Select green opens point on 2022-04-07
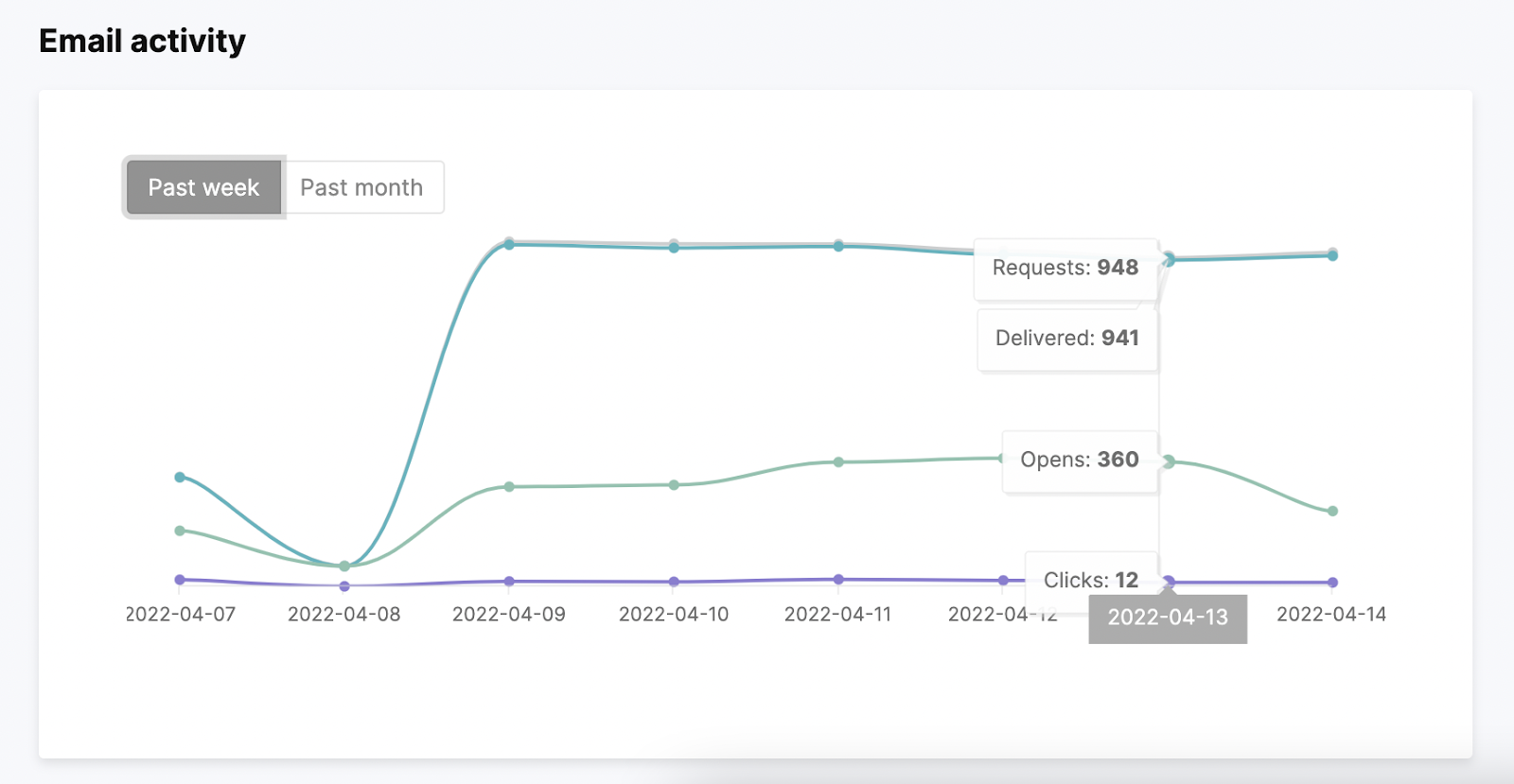Viewport: 1514px width, 784px height. tap(180, 531)
